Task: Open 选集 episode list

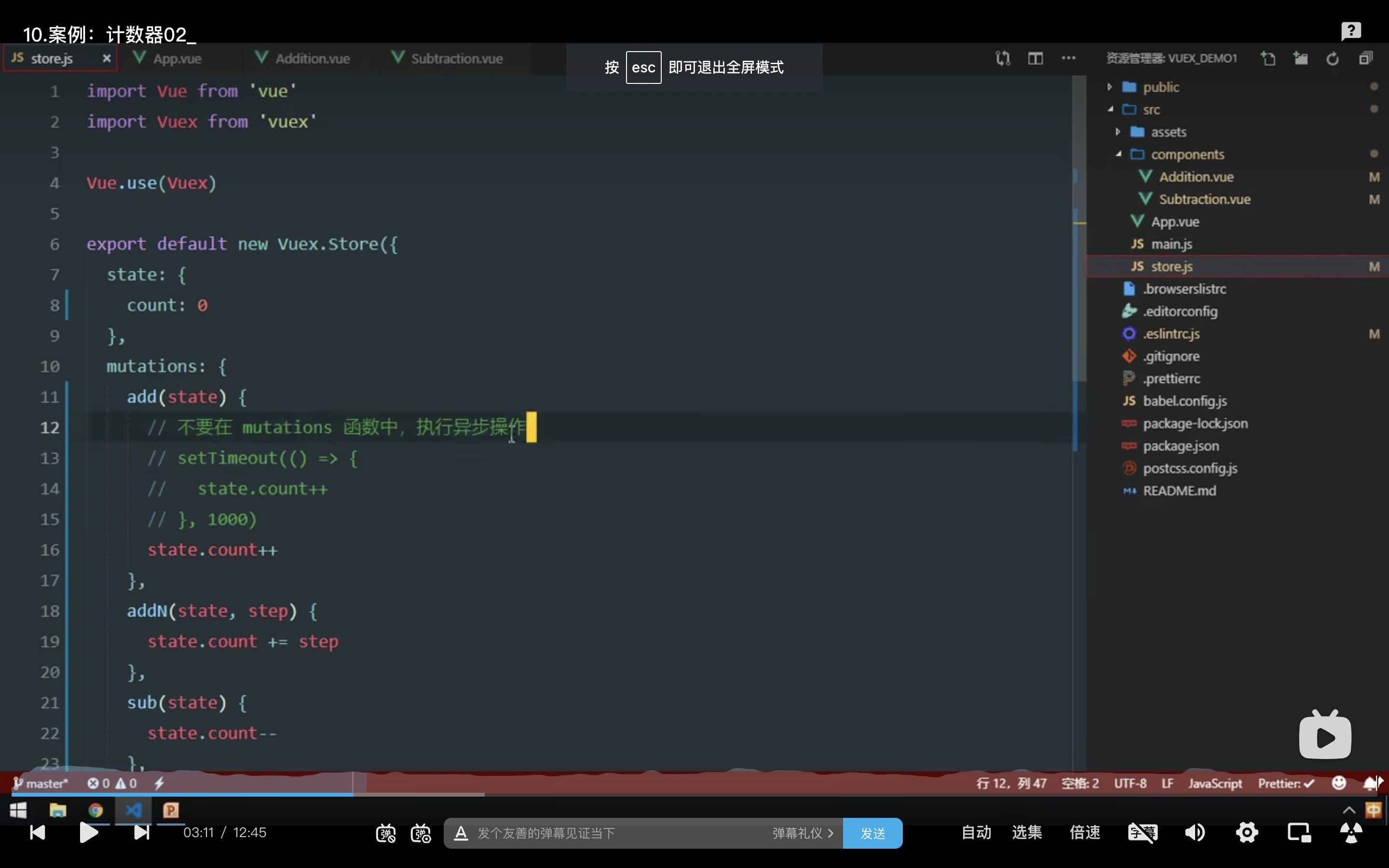Action: [x=1026, y=832]
